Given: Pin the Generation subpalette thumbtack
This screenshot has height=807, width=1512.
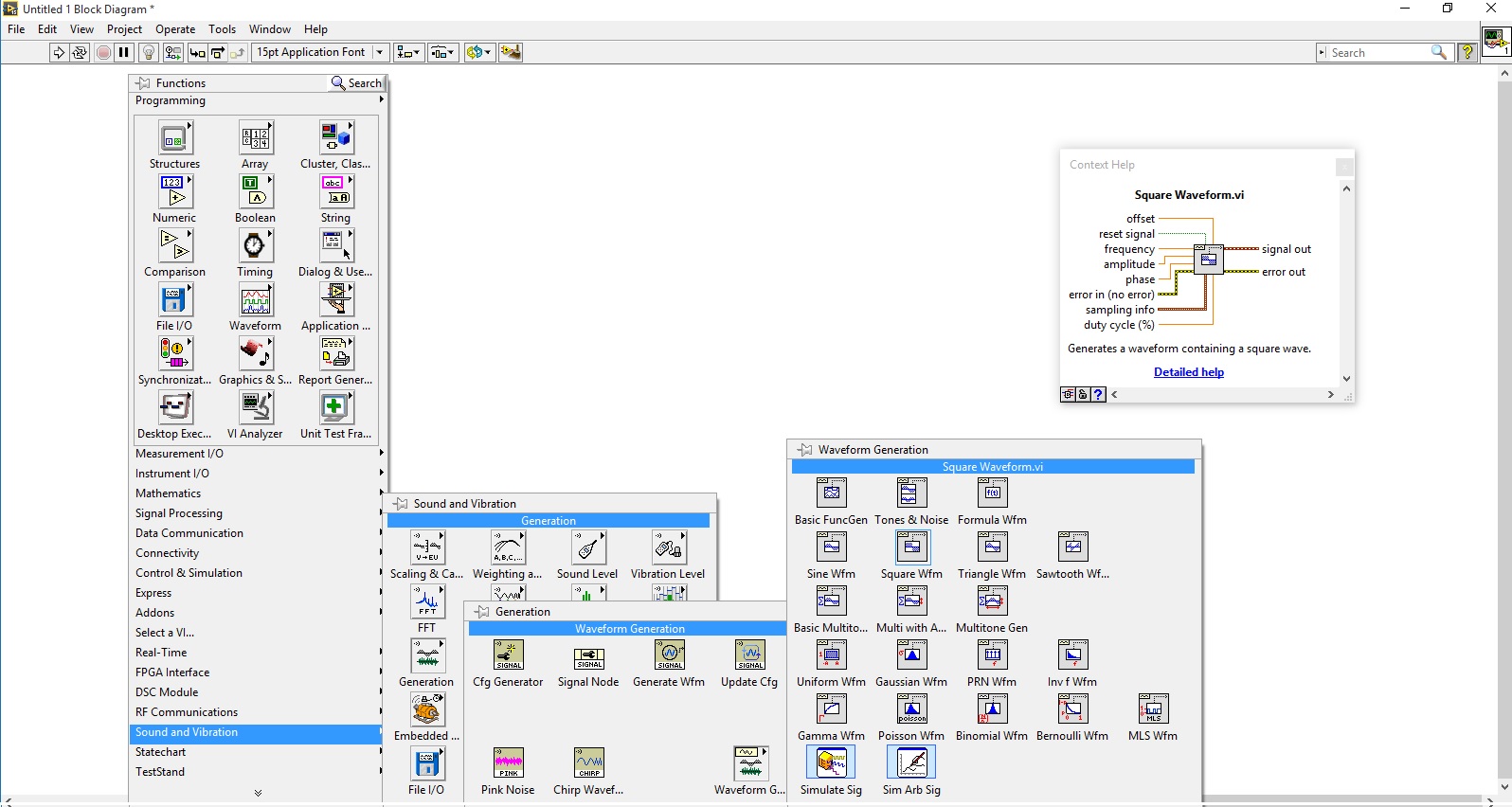Looking at the screenshot, I should pos(482,612).
